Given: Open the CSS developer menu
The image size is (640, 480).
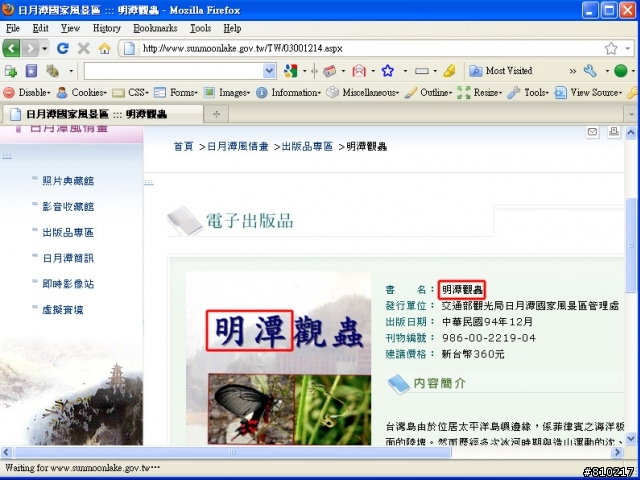Looking at the screenshot, I should [x=131, y=93].
